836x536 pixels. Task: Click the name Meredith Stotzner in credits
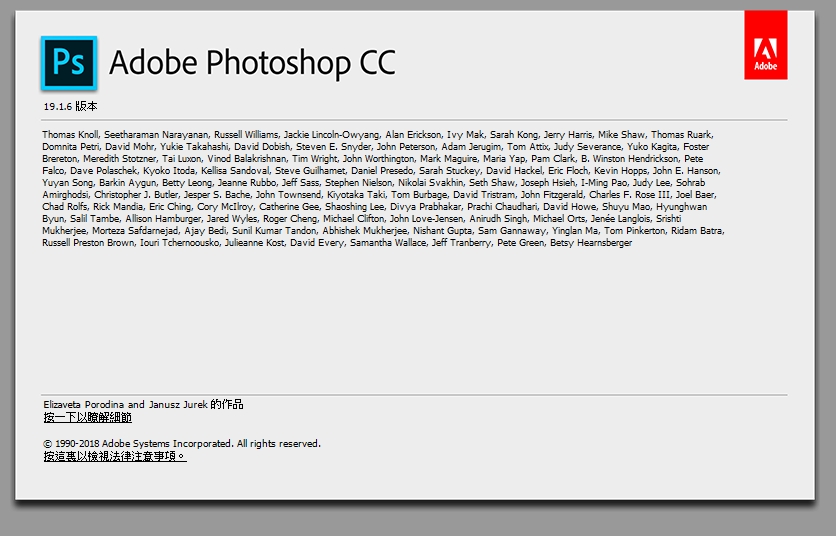pyautogui.click(x=119, y=158)
